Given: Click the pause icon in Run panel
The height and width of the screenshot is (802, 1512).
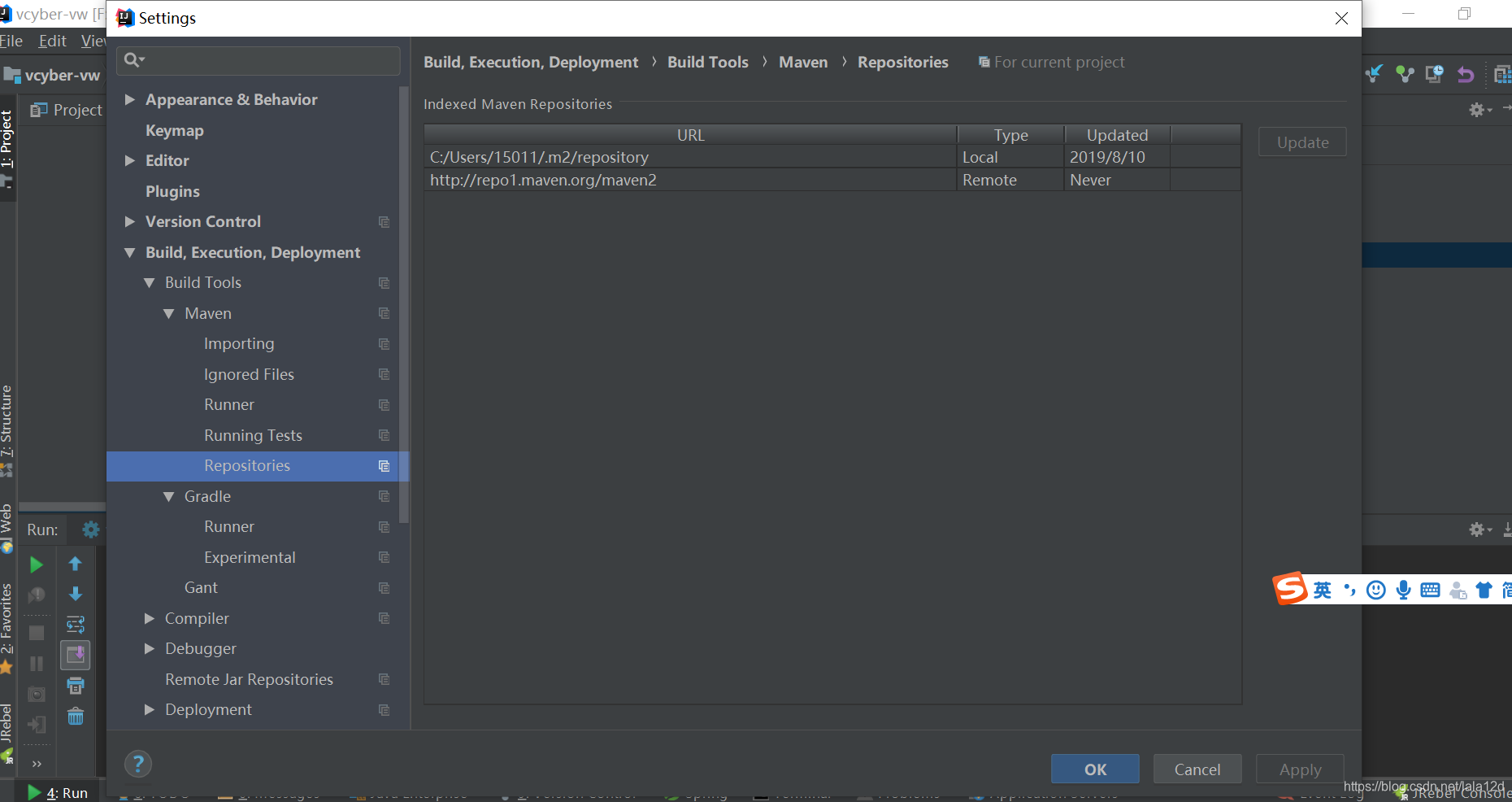Looking at the screenshot, I should pyautogui.click(x=37, y=664).
